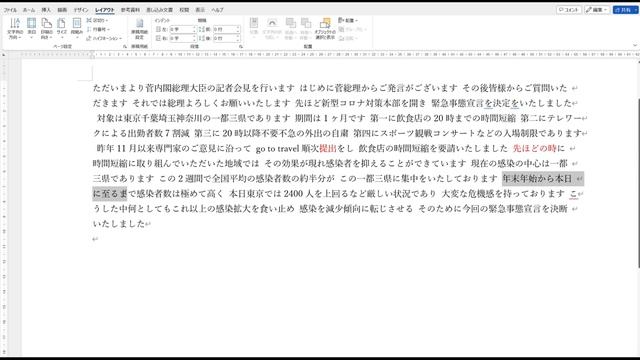
Task: Click the text go to travel
Action: pos(278,149)
